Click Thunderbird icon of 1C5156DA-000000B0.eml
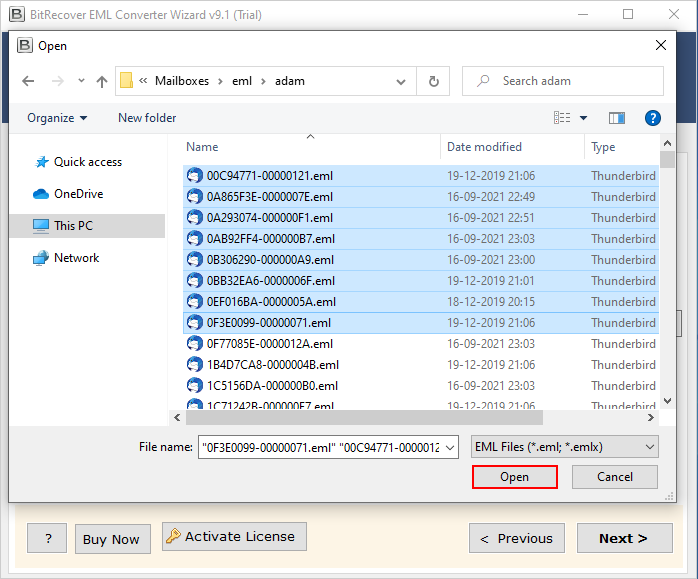 (x=195, y=385)
